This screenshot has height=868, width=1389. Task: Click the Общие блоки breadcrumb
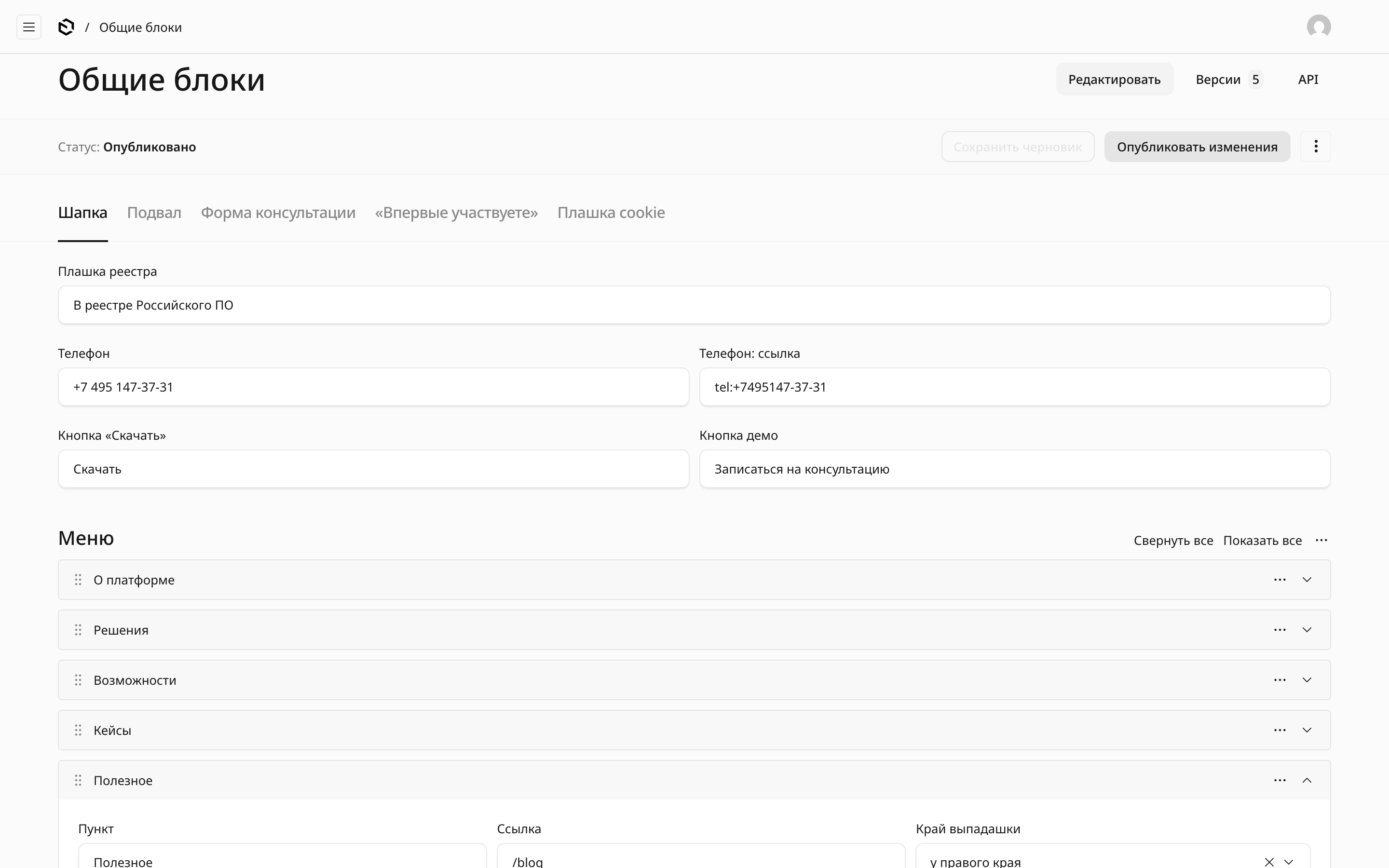tap(140, 27)
